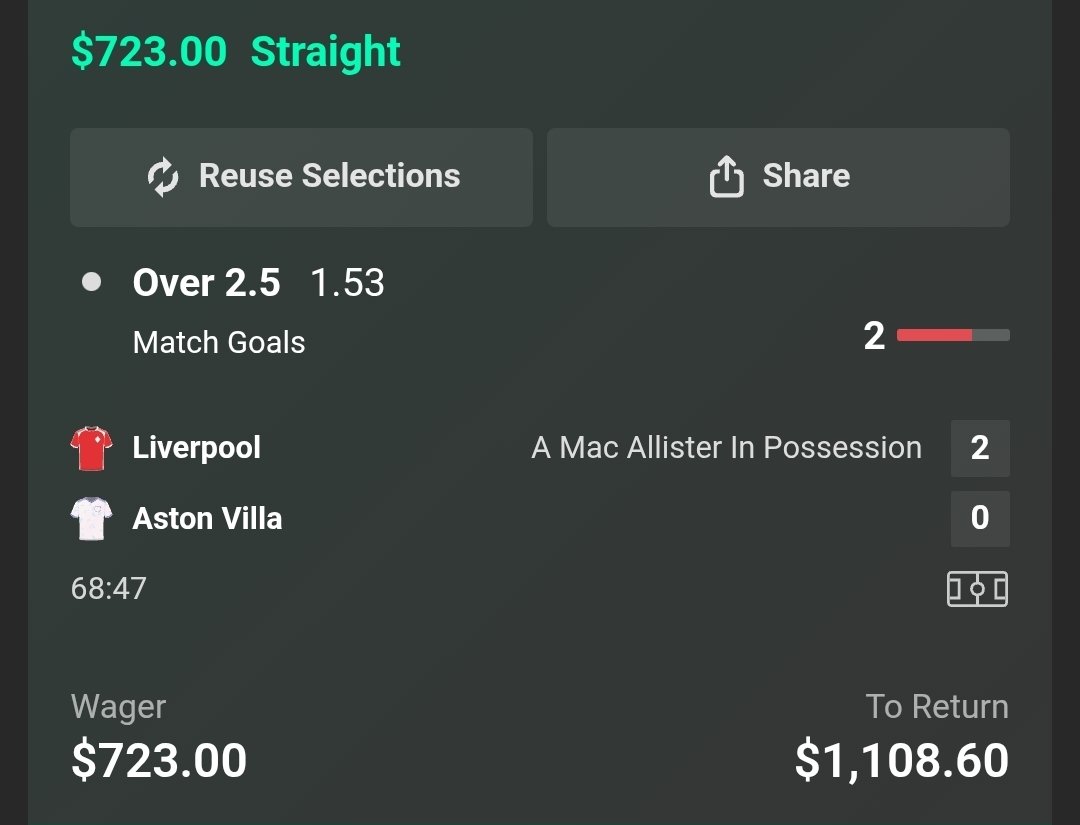Click Liverpool's score box showing 2
The width and height of the screenshot is (1080, 825).
[980, 448]
